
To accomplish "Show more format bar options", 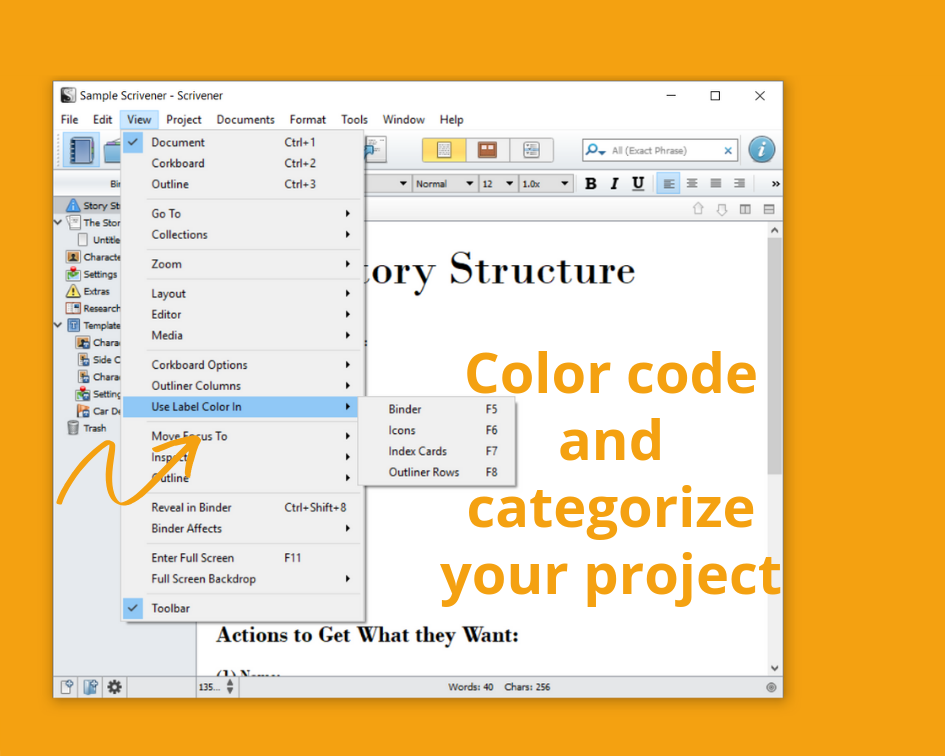I will point(776,184).
